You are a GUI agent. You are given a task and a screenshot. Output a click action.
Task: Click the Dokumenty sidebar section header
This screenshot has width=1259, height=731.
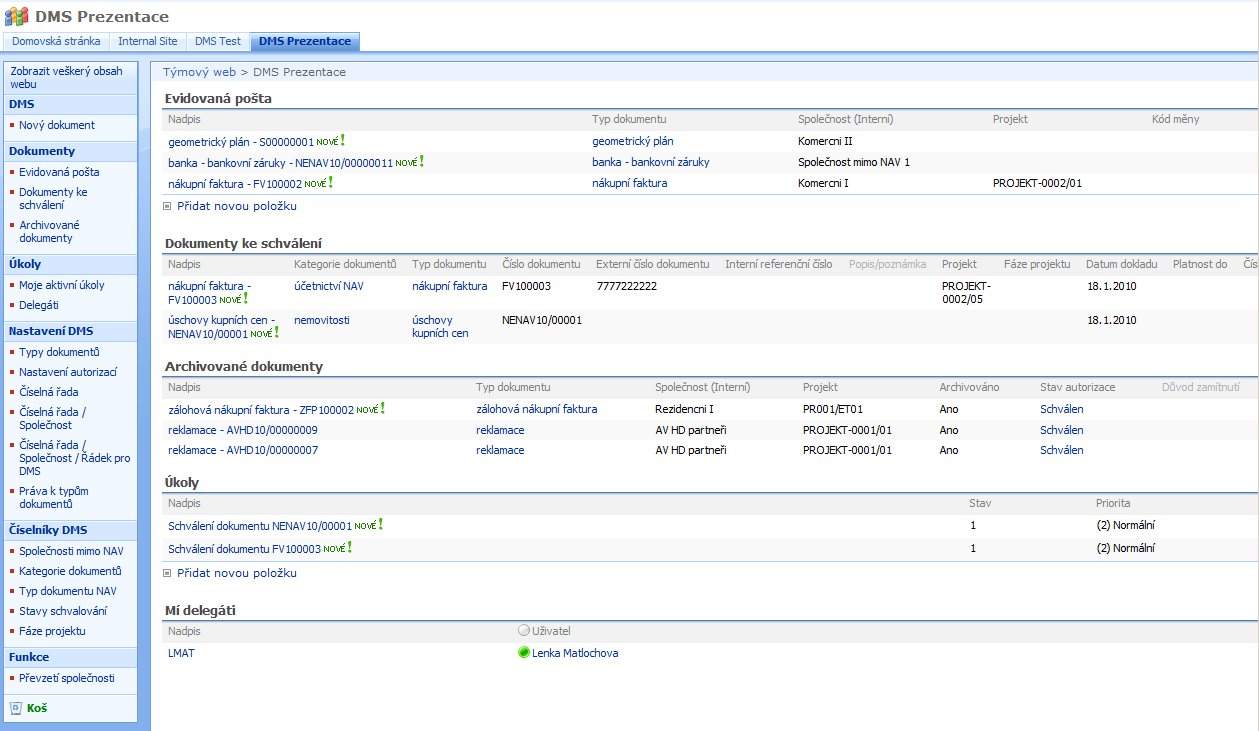[x=42, y=151]
